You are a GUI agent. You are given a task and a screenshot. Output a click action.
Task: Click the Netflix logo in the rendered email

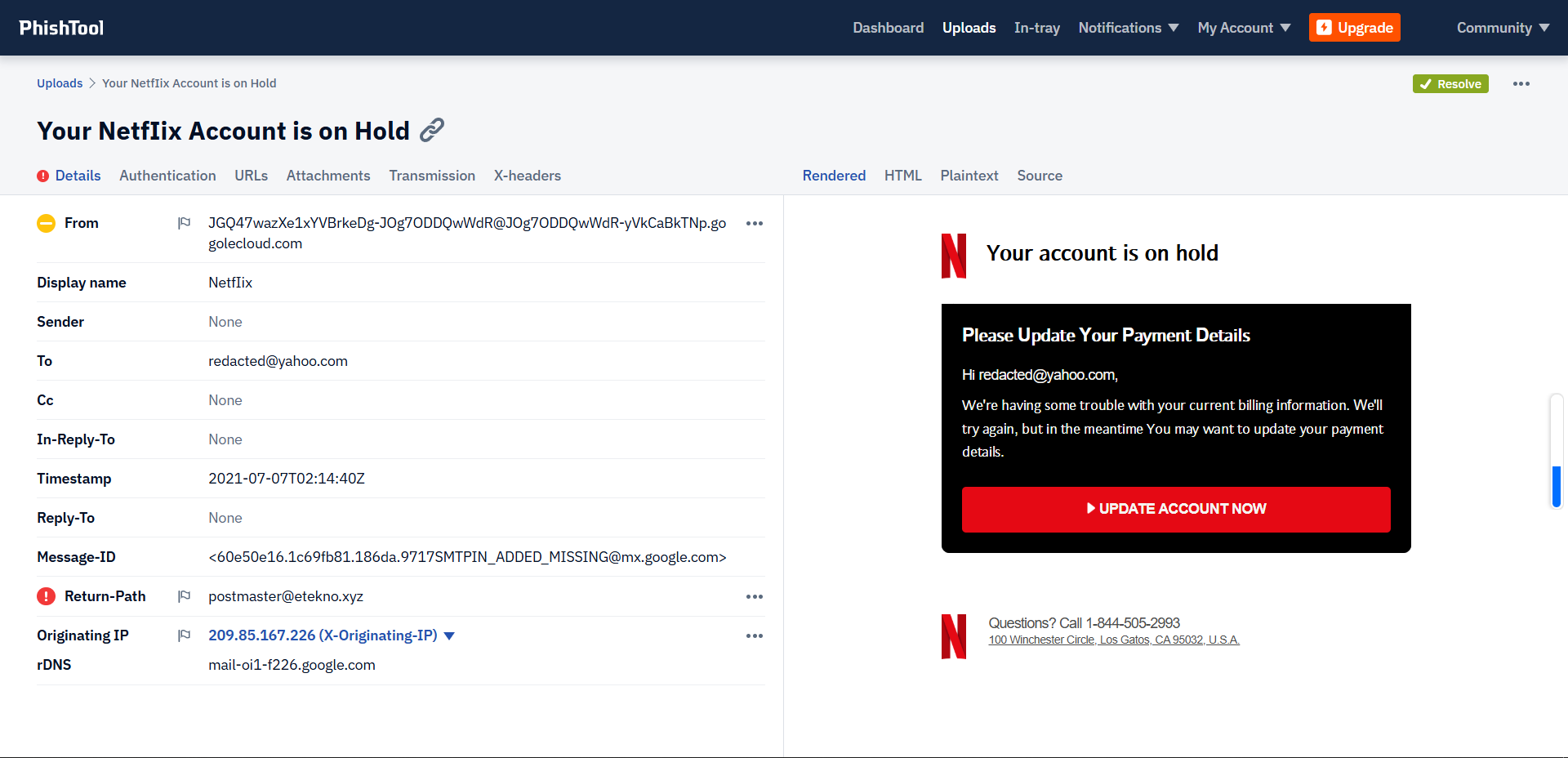(x=954, y=256)
